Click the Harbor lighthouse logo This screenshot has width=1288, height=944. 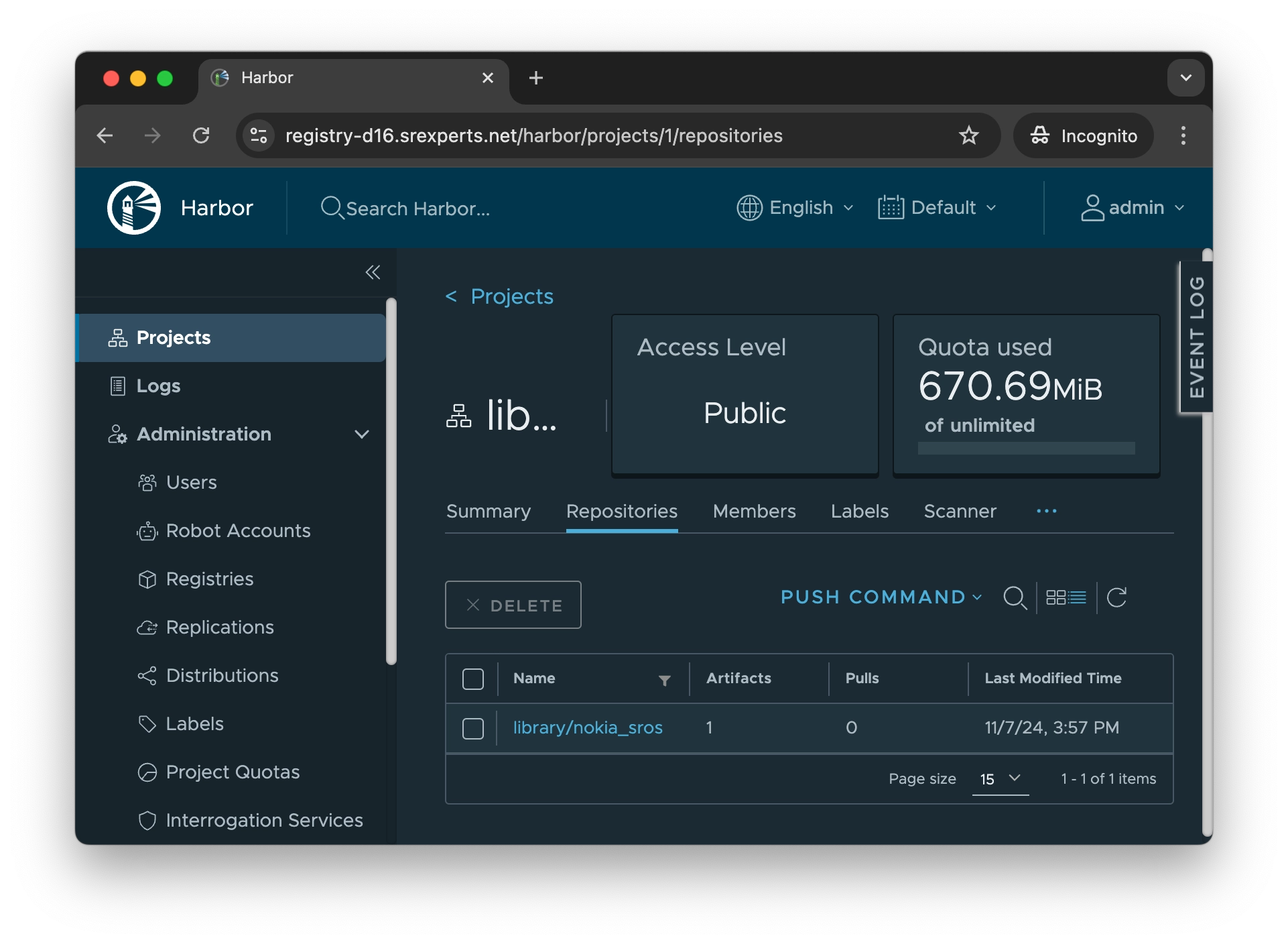[134, 208]
